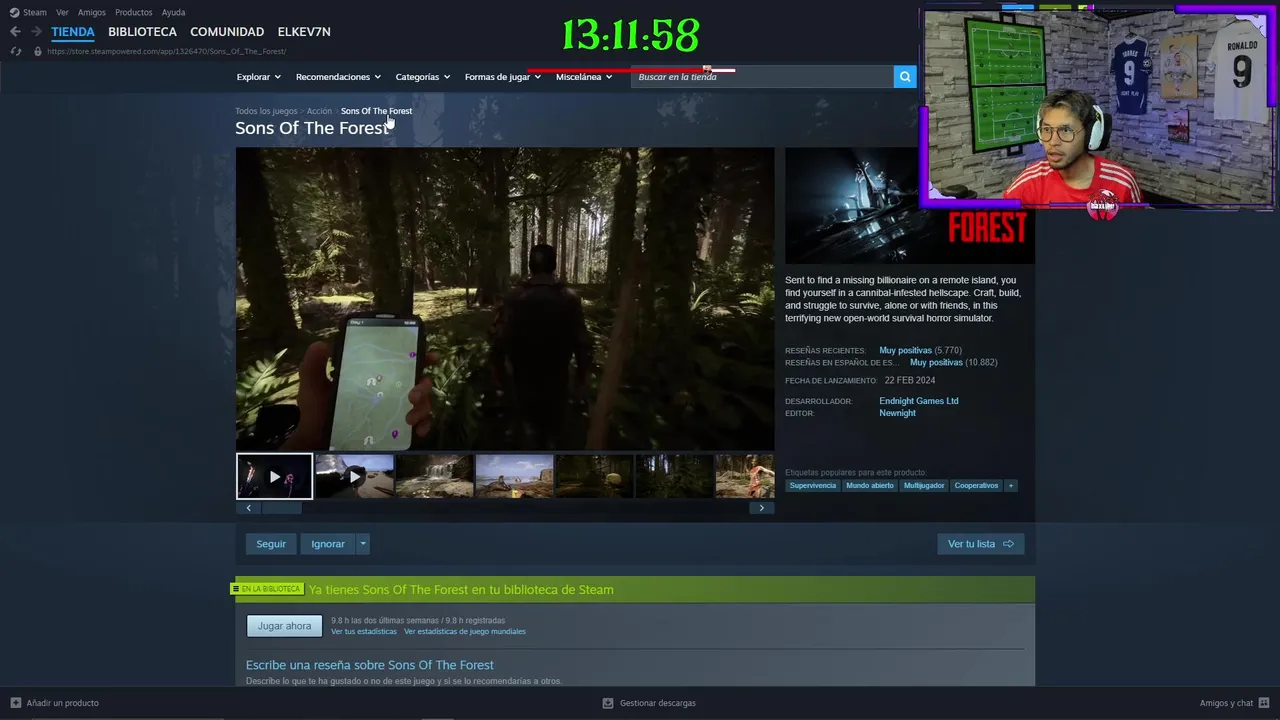Open the Acción breadcrumb link
The height and width of the screenshot is (720, 1280).
[x=319, y=111]
